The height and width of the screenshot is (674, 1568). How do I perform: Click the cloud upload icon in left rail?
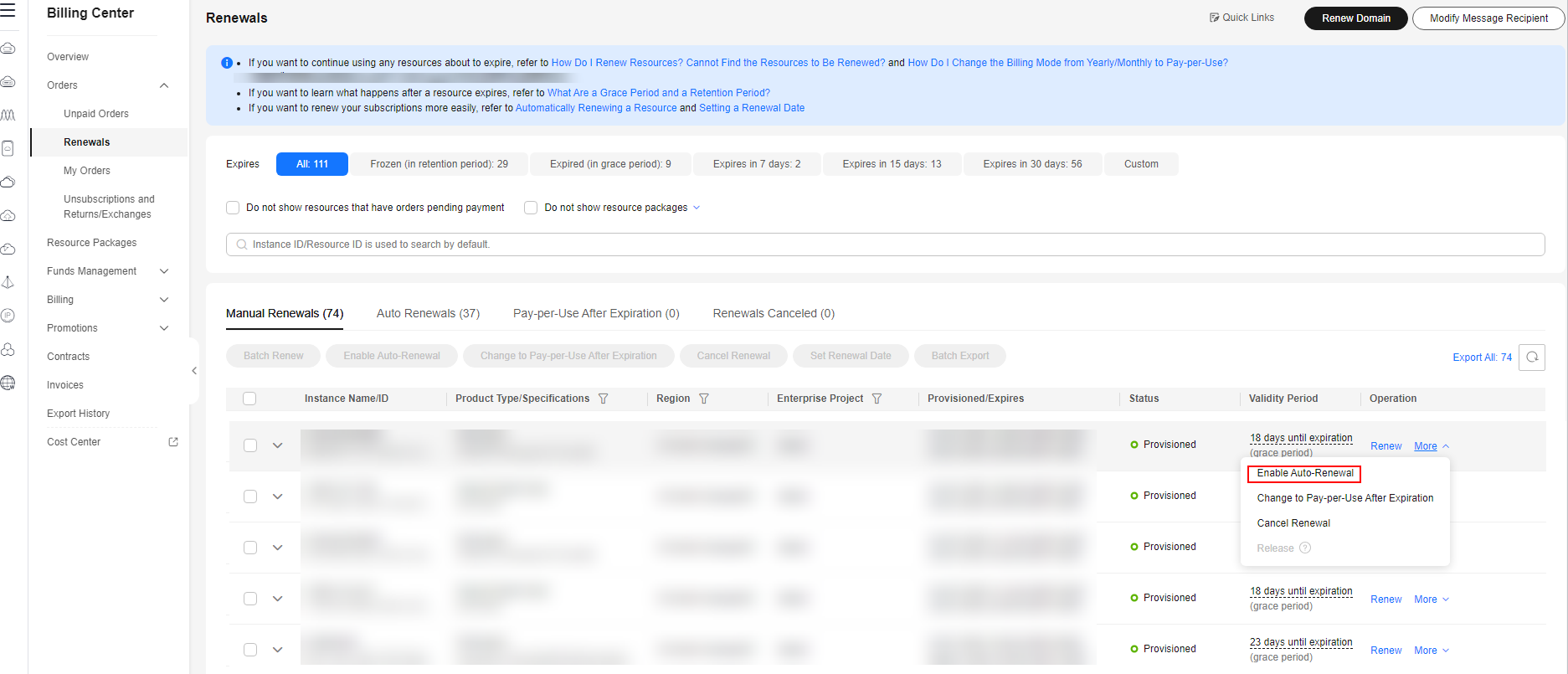coord(8,215)
